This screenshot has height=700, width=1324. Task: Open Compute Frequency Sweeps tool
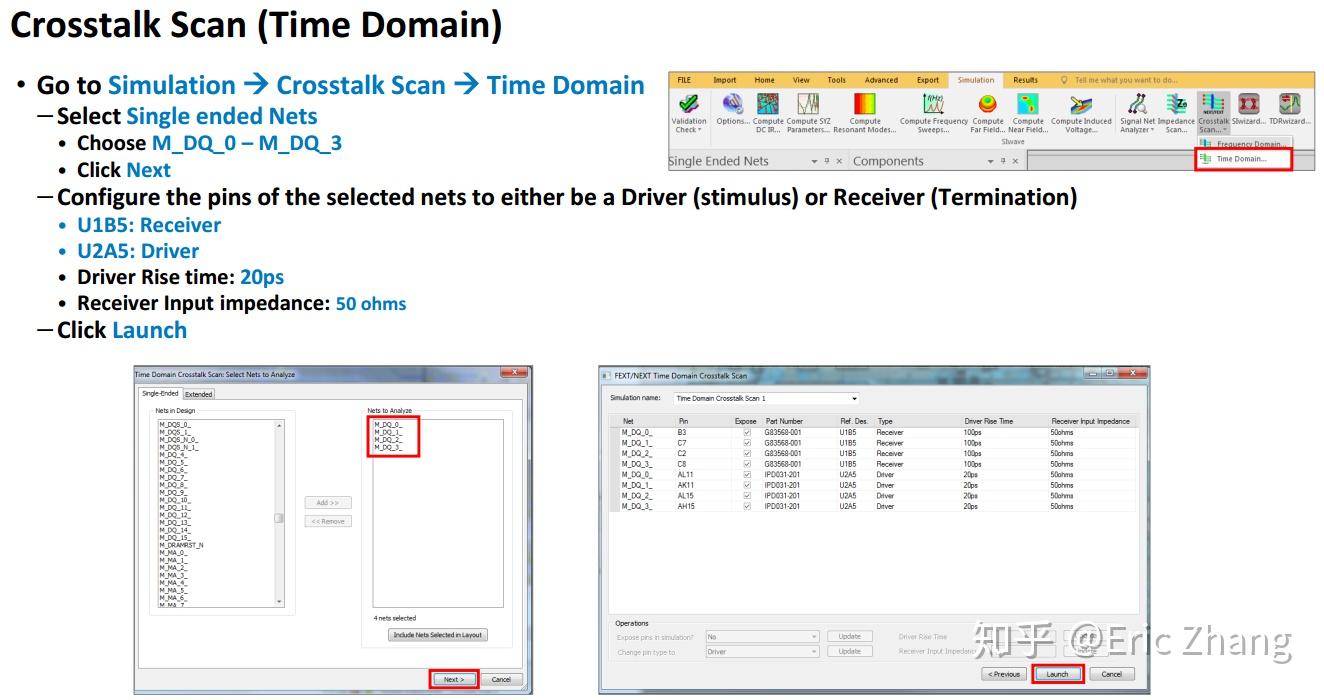[x=934, y=104]
